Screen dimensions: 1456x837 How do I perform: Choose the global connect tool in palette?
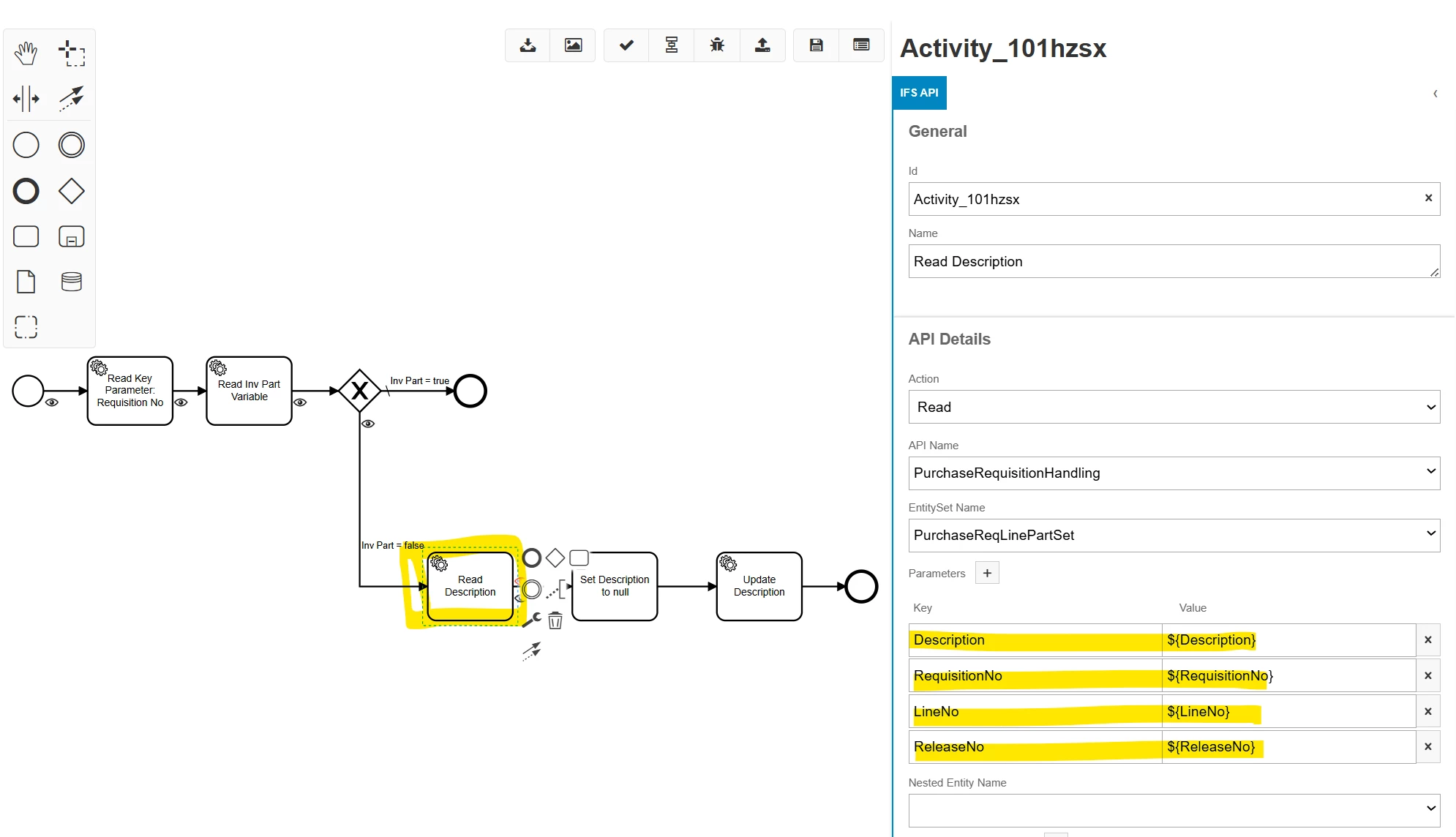coord(72,99)
